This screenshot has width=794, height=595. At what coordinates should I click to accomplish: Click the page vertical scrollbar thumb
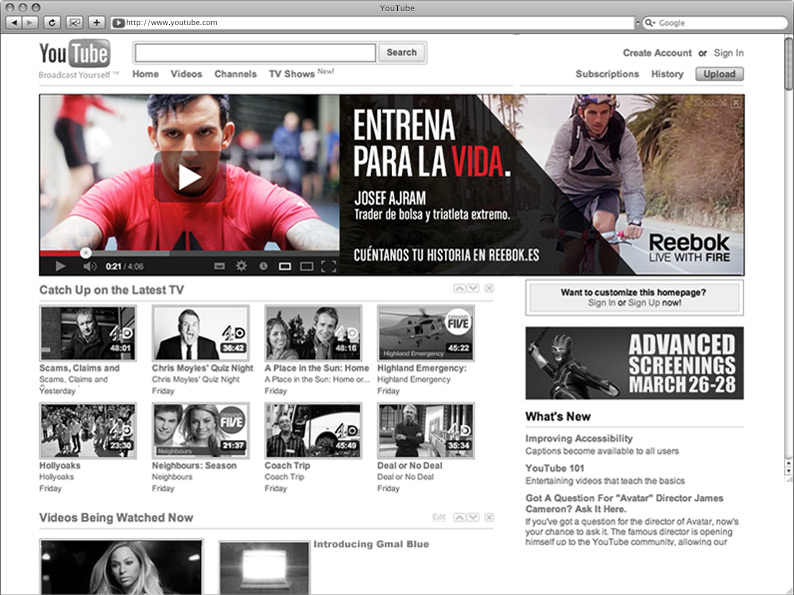(x=789, y=64)
